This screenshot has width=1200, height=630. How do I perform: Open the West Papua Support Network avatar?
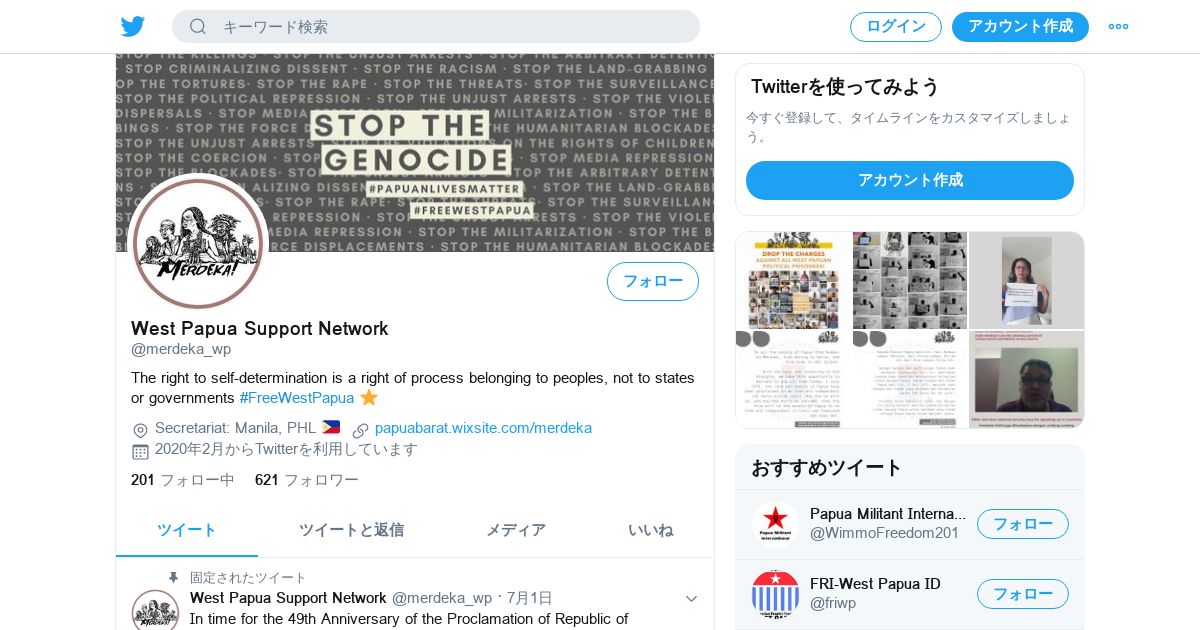click(198, 243)
